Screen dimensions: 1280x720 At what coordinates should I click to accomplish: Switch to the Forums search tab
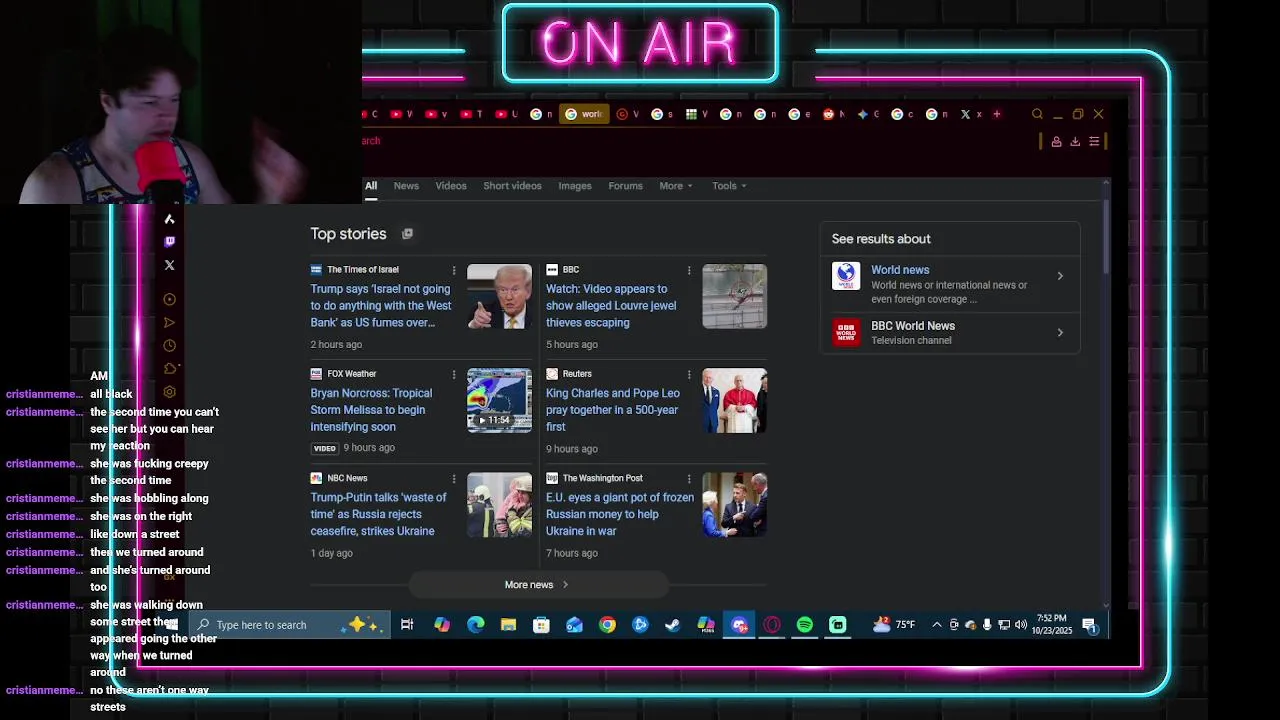(x=626, y=186)
